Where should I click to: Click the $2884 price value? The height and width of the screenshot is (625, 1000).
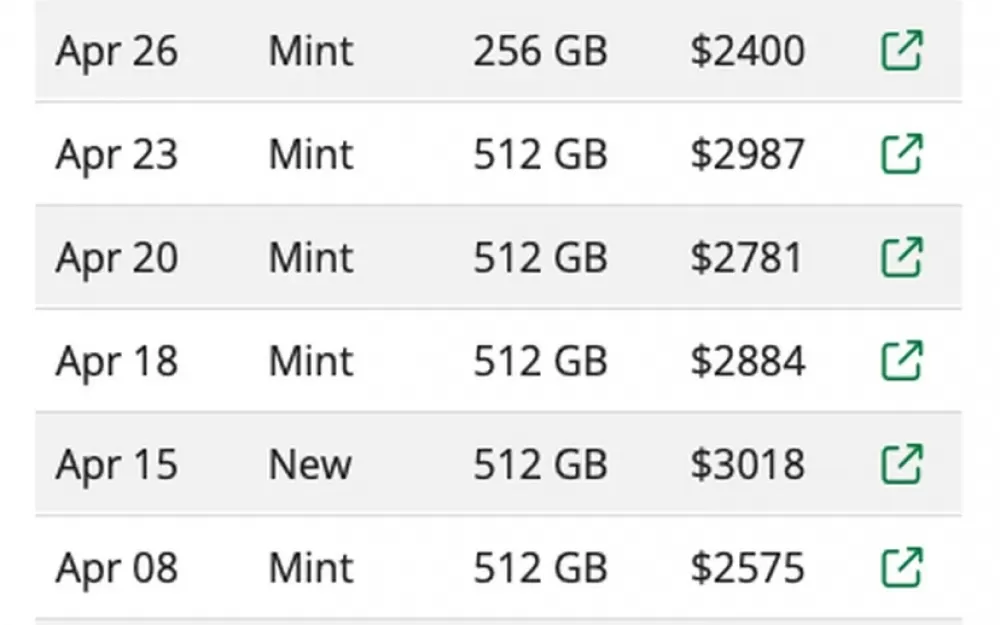tap(747, 361)
